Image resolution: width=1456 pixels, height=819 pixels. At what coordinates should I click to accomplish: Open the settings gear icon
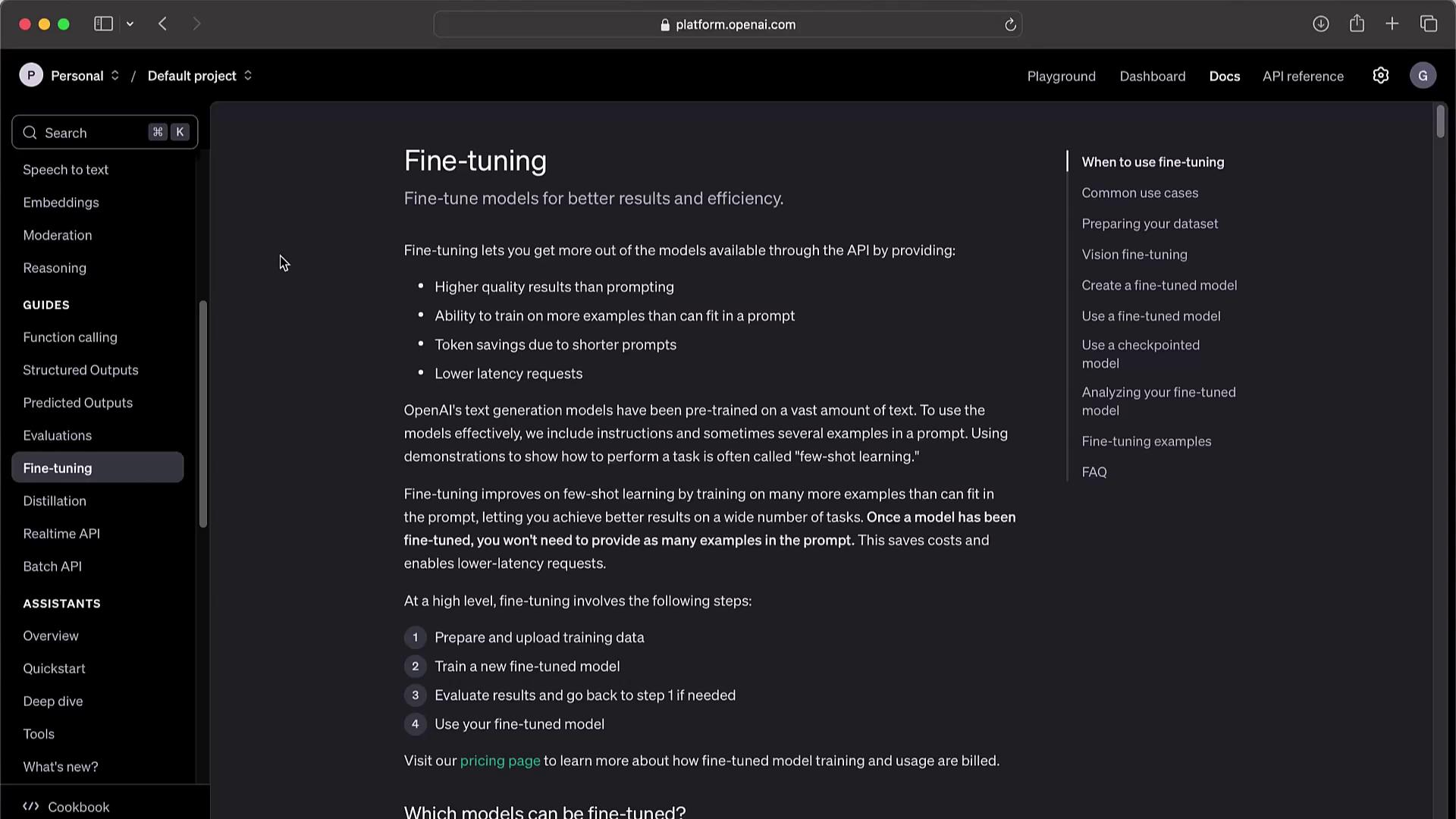1380,76
